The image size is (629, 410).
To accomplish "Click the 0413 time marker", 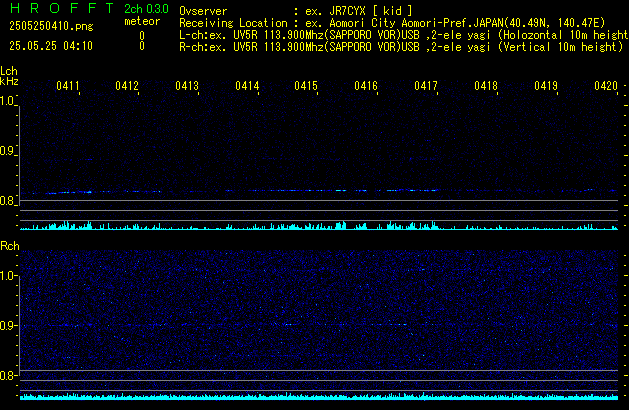I will 187,86.
